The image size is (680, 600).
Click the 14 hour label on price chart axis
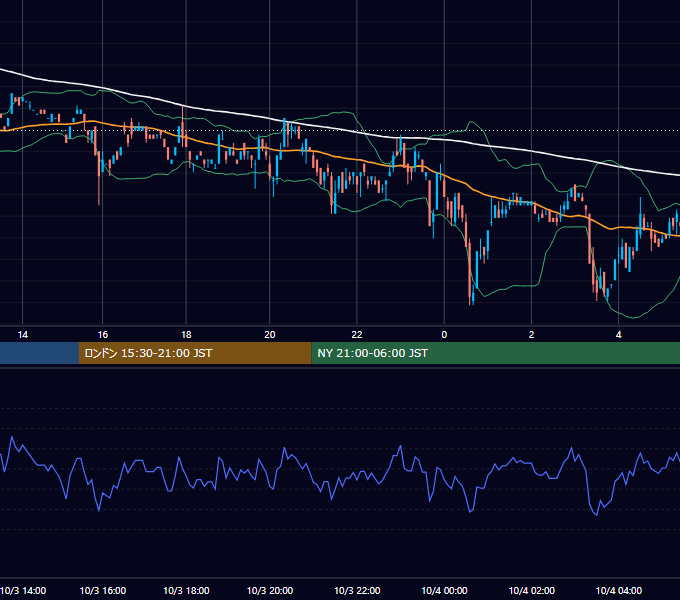coord(23,335)
